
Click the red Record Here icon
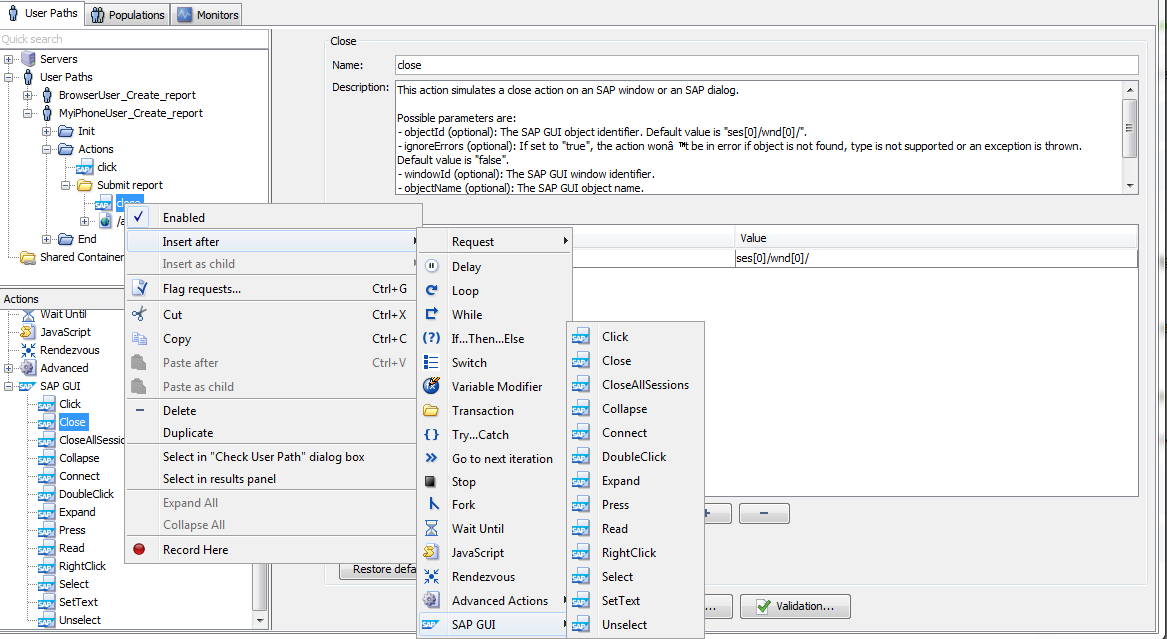point(140,550)
